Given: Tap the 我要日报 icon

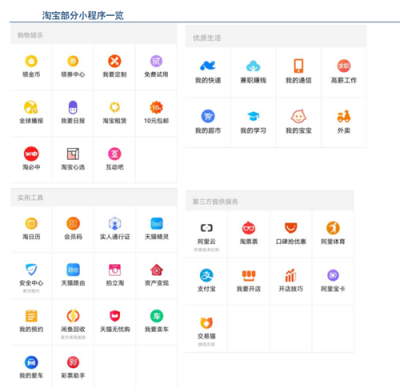Looking at the screenshot, I should coord(73,108).
